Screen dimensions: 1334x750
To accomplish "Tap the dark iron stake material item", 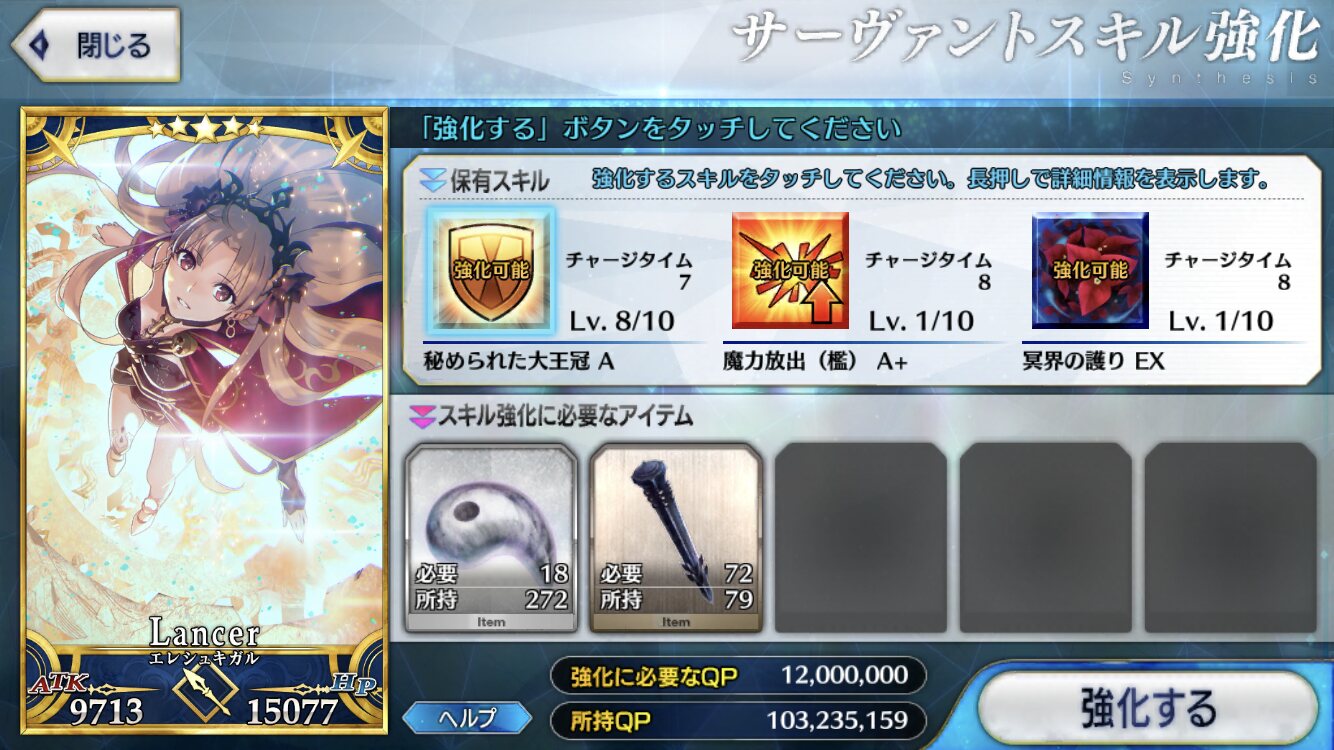I will tap(676, 538).
